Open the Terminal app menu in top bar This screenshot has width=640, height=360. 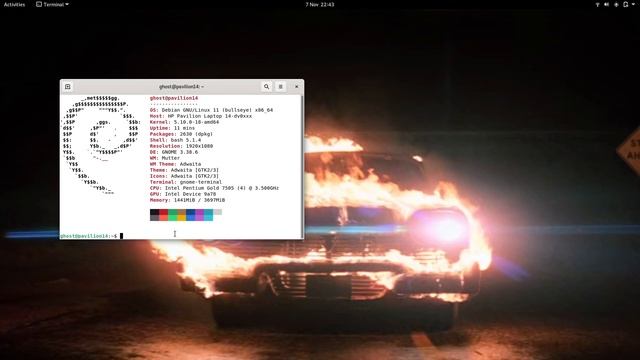[52, 4]
